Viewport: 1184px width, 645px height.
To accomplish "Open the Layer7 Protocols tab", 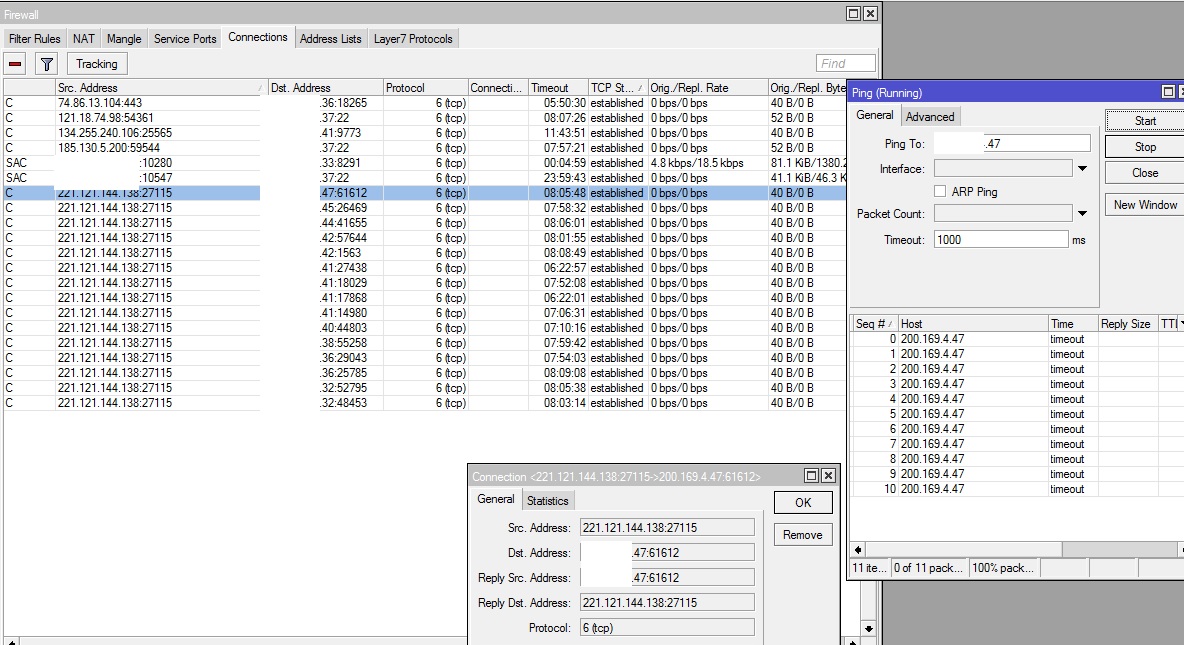I will click(413, 39).
